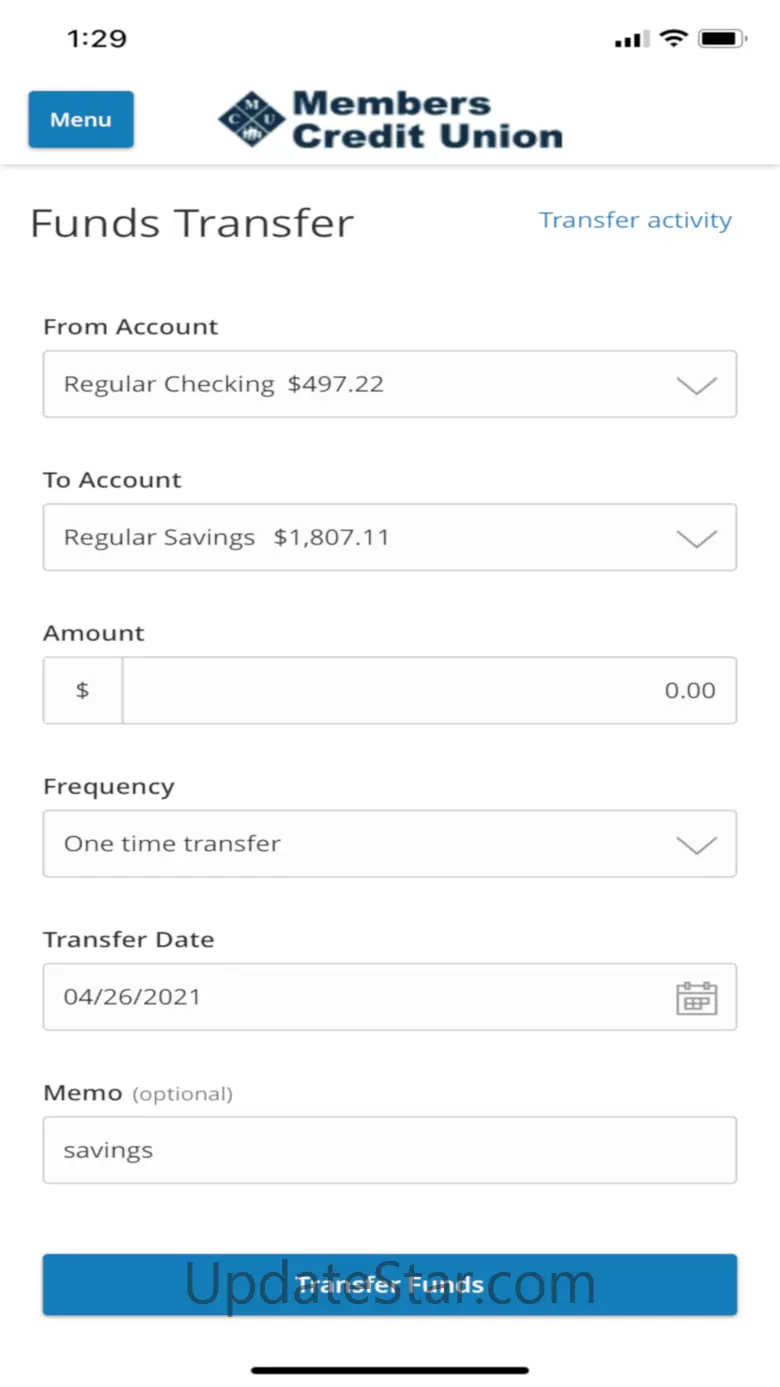The image size is (780, 1387).
Task: Expand the From Account dropdown chevron
Action: coord(696,385)
